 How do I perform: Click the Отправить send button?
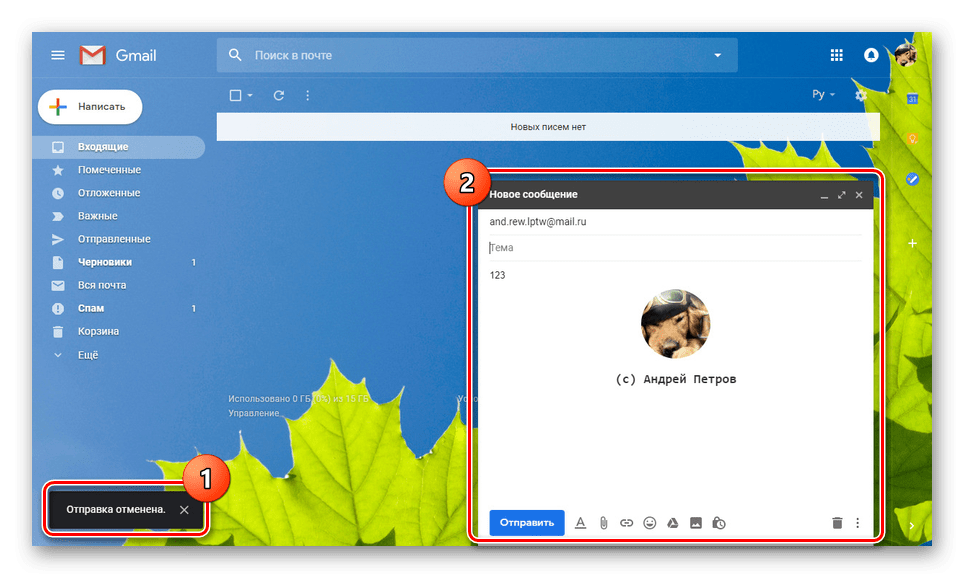[527, 523]
